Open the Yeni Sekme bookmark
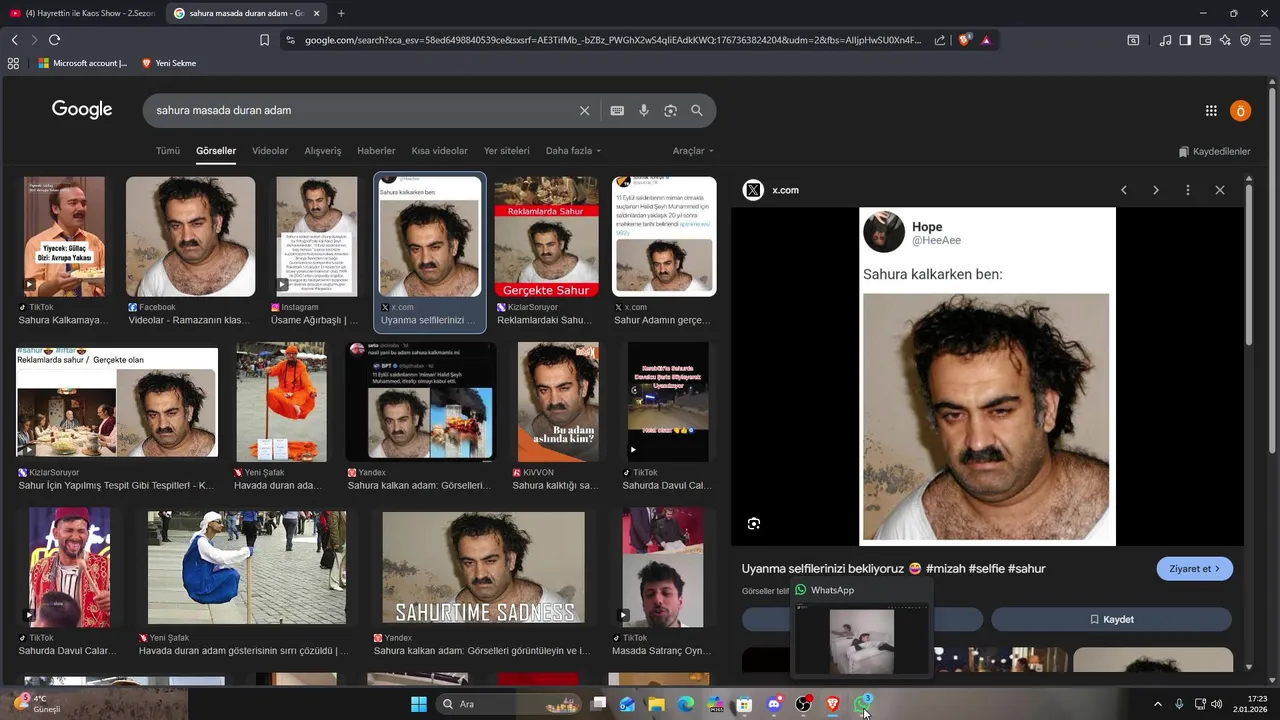 [168, 63]
